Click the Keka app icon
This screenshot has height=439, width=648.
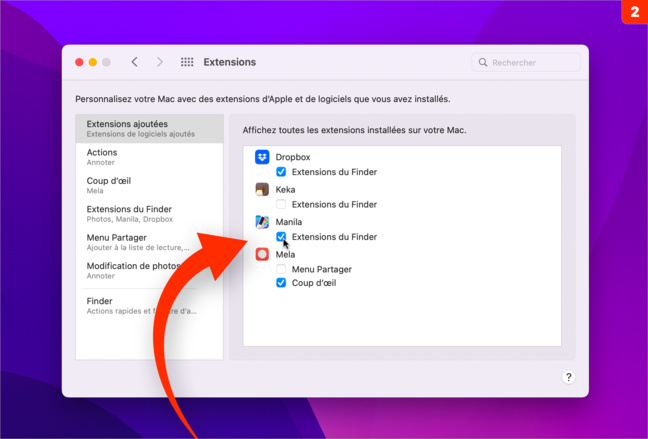pos(262,189)
